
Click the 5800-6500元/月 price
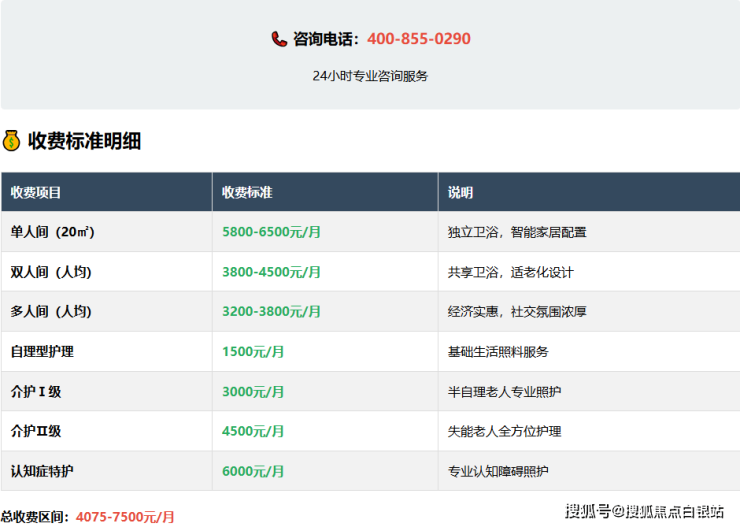[x=271, y=232]
